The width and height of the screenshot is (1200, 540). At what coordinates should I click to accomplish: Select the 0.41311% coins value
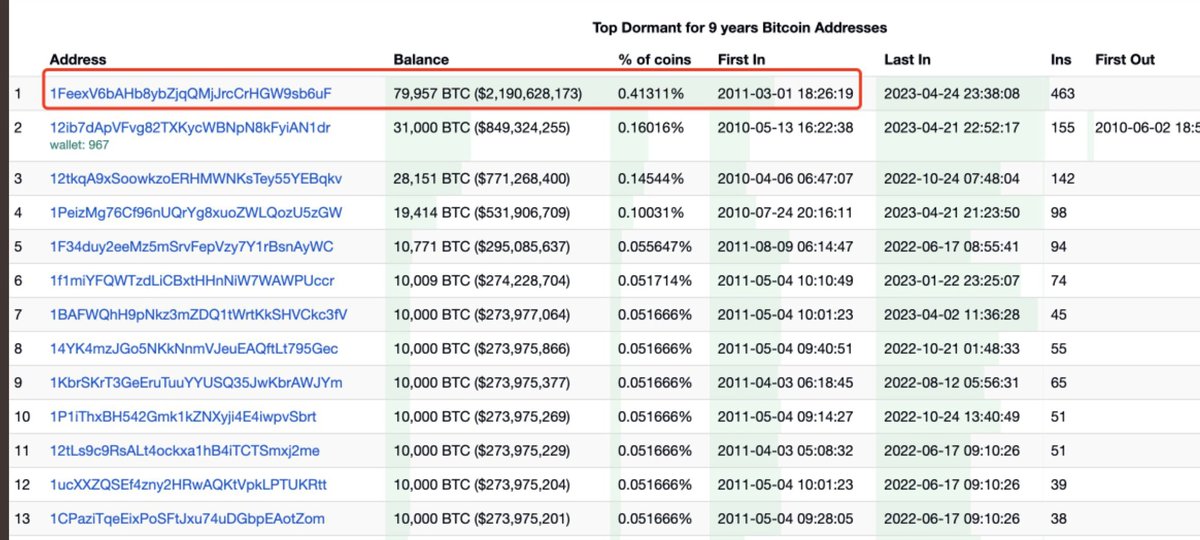pyautogui.click(x=651, y=94)
